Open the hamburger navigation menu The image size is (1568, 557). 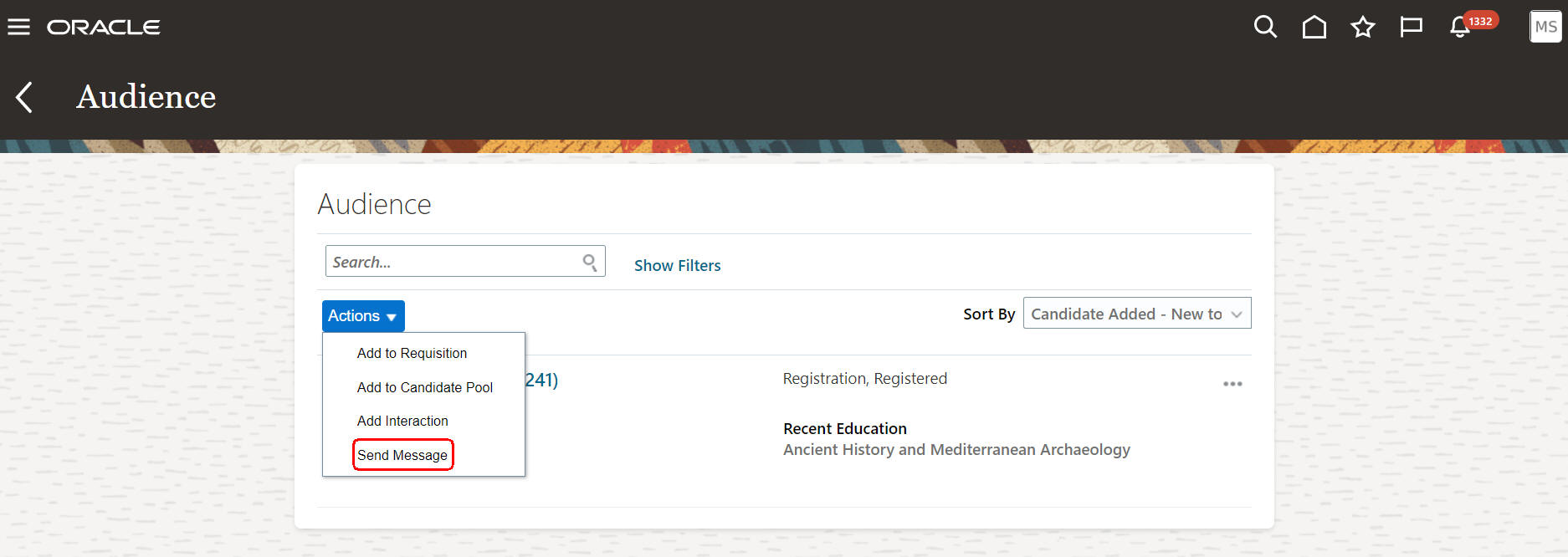(x=18, y=27)
